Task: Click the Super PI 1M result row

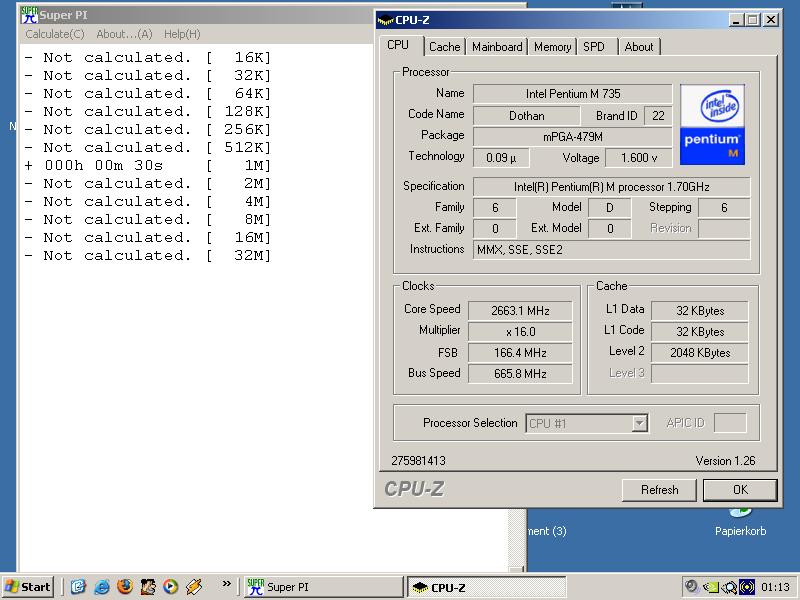Action: coord(147,165)
